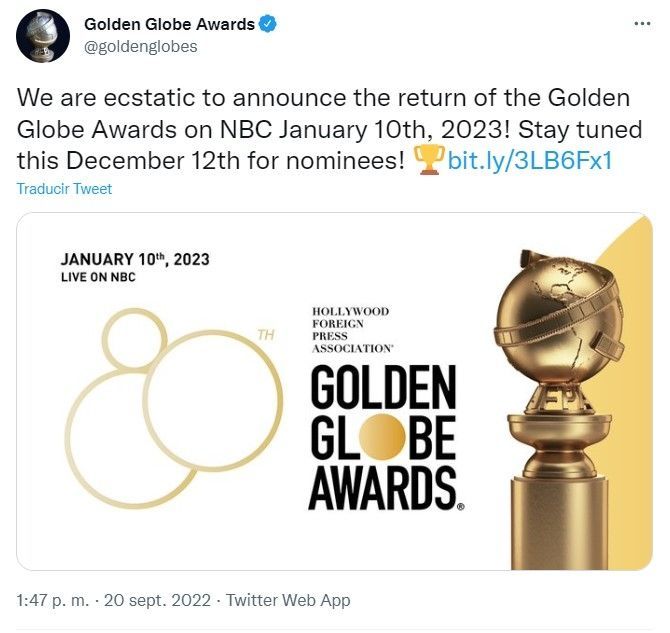Click the JANUARY 10th, 2023 heading in image

[x=135, y=259]
